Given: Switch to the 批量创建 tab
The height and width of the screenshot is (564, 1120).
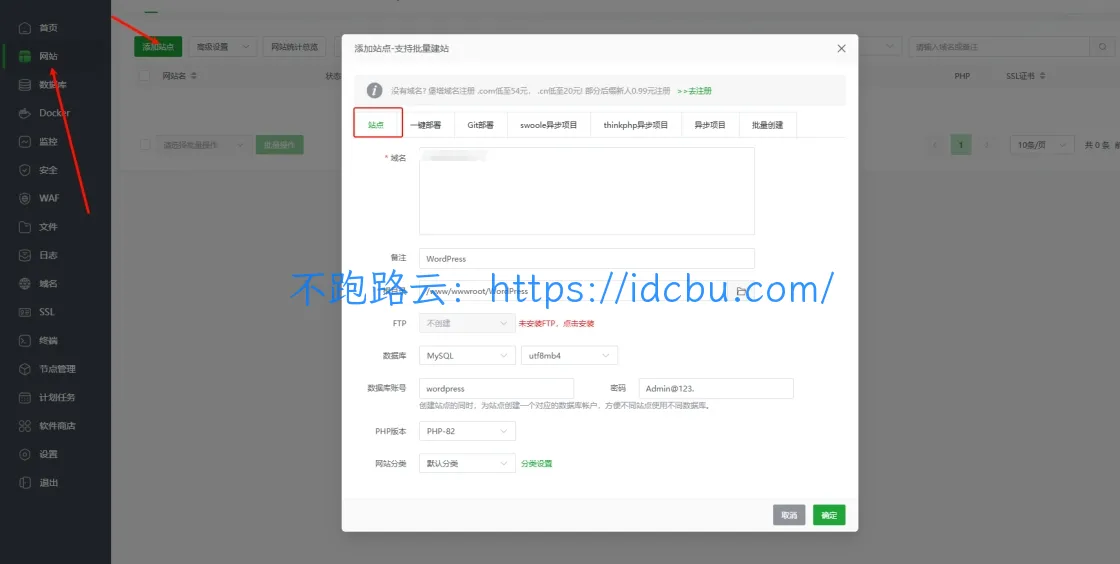Looking at the screenshot, I should click(x=768, y=124).
